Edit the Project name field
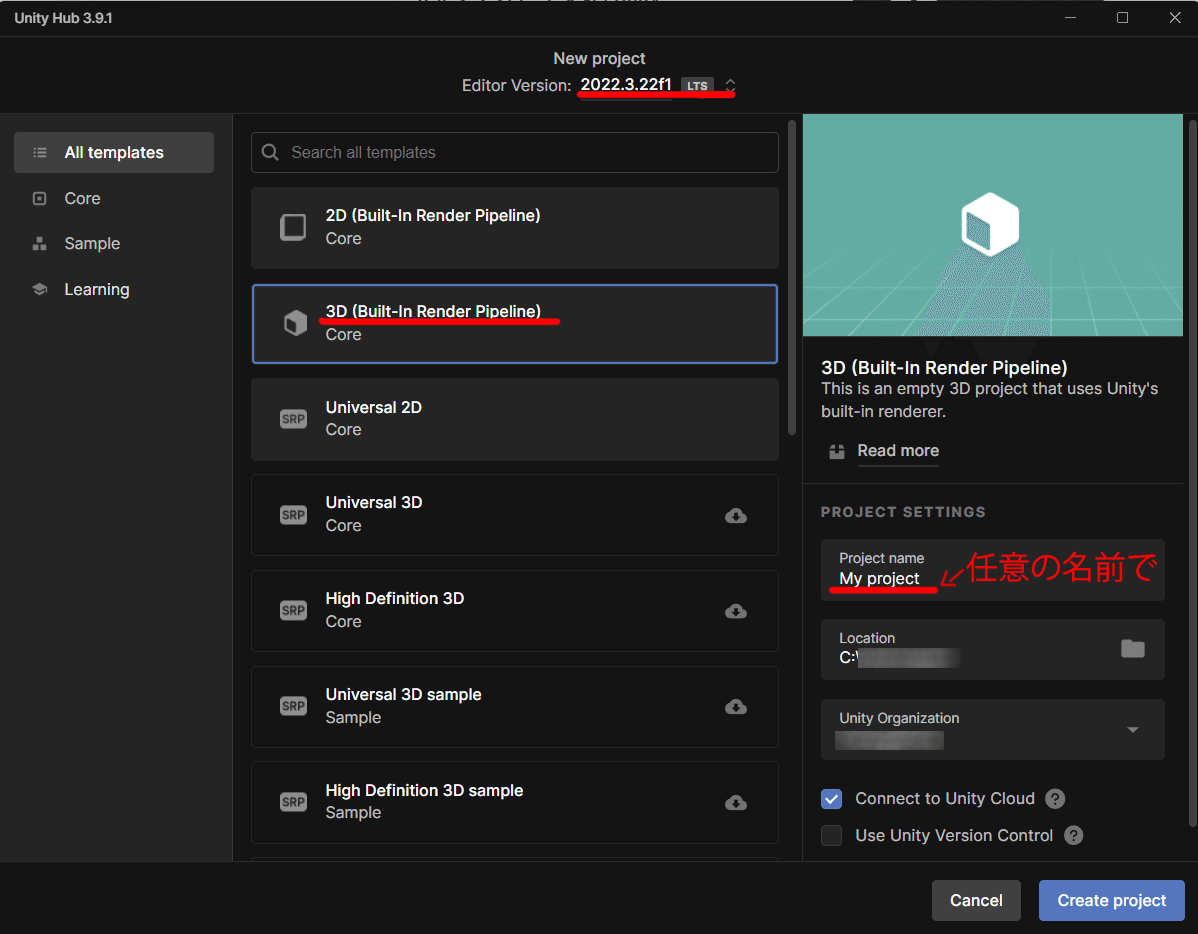This screenshot has width=1198, height=934. click(x=992, y=570)
